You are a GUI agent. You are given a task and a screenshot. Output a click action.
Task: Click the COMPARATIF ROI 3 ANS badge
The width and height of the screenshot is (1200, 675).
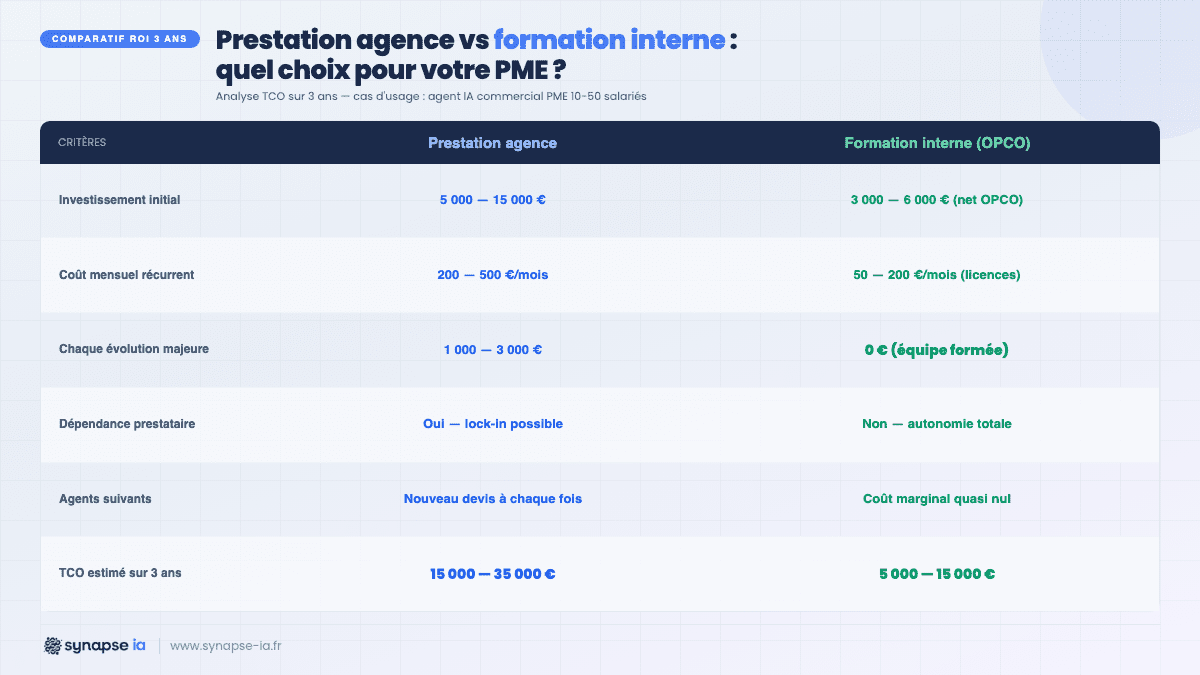(x=119, y=39)
